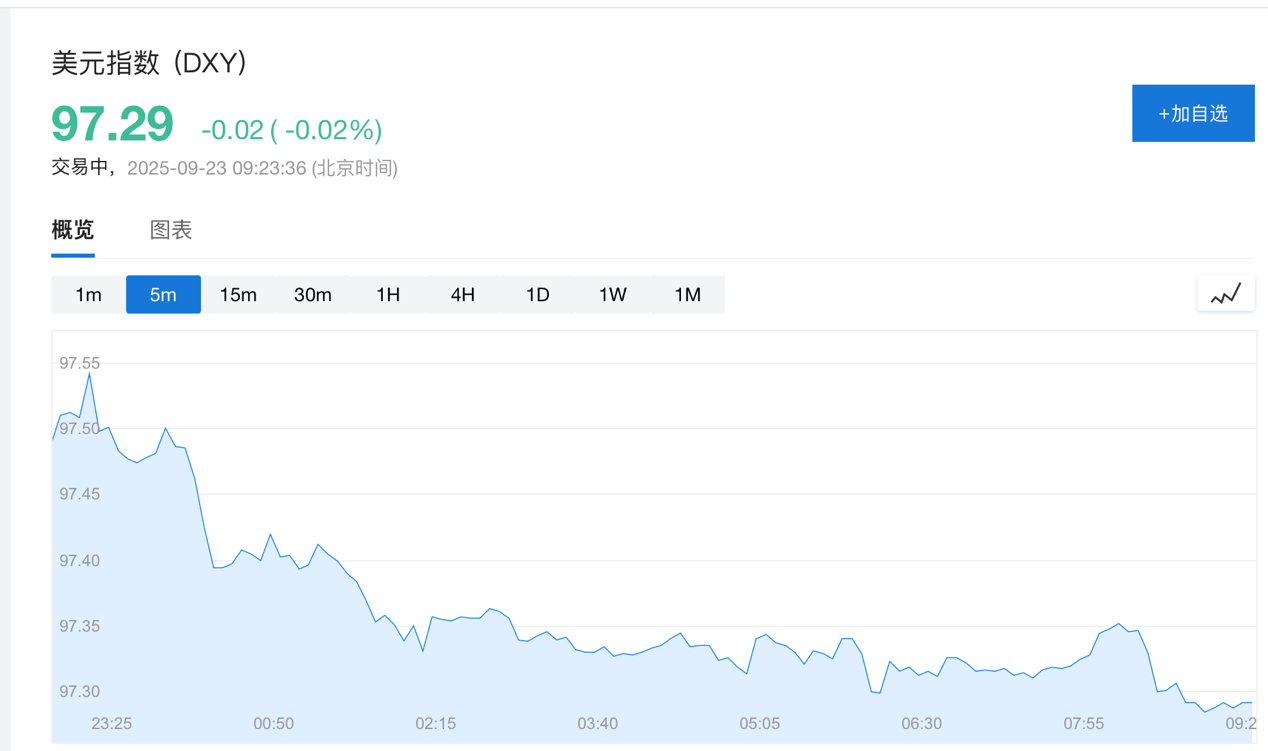Click the 美元指数 (DXY) title

coord(149,63)
